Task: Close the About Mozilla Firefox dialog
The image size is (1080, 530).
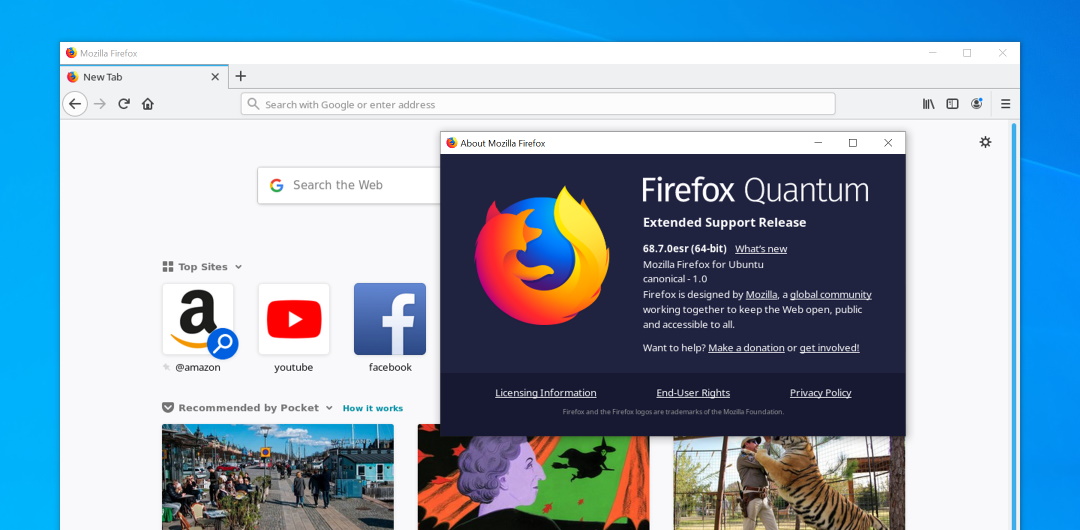Action: (x=888, y=143)
